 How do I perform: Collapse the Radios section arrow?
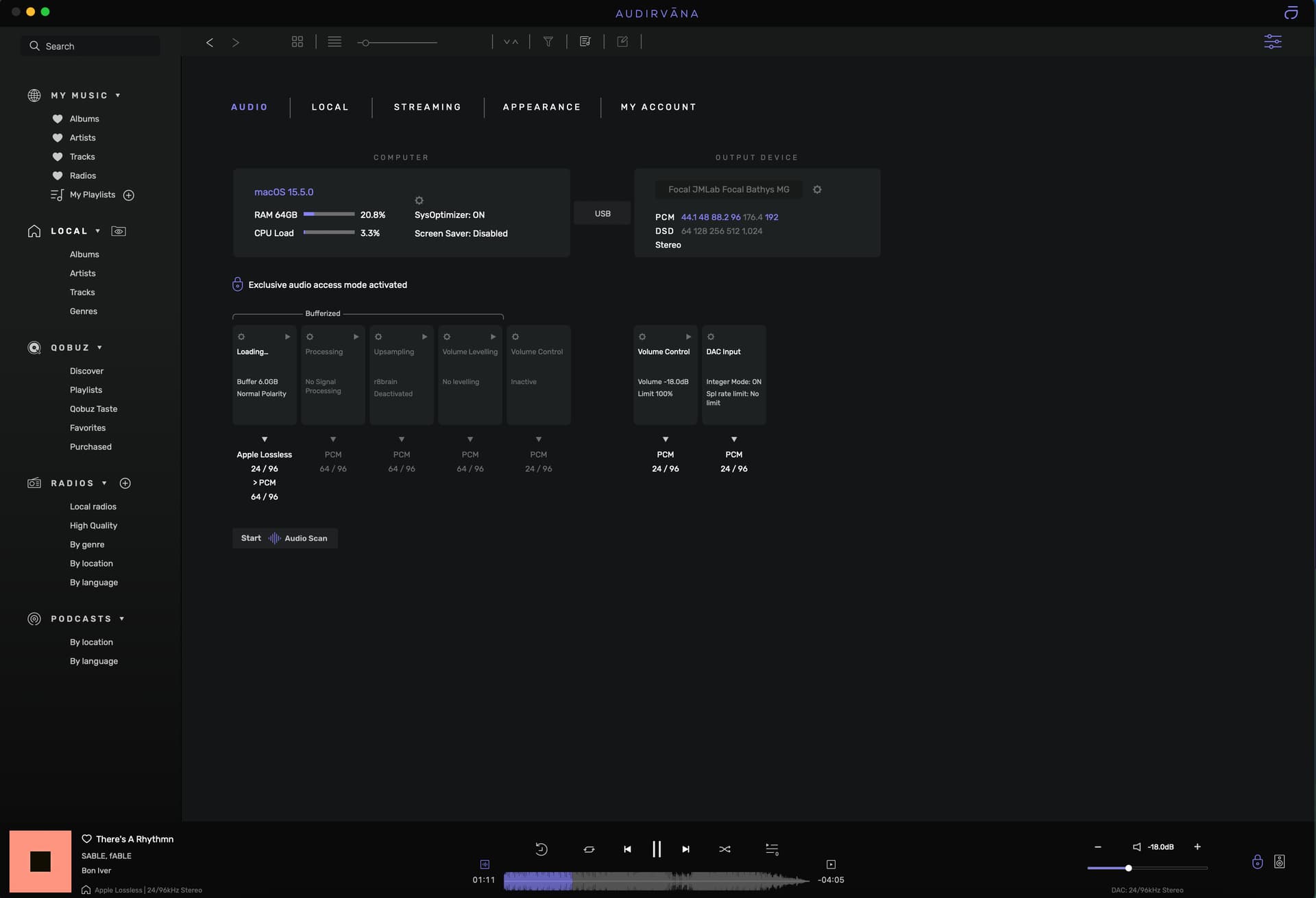pos(104,484)
